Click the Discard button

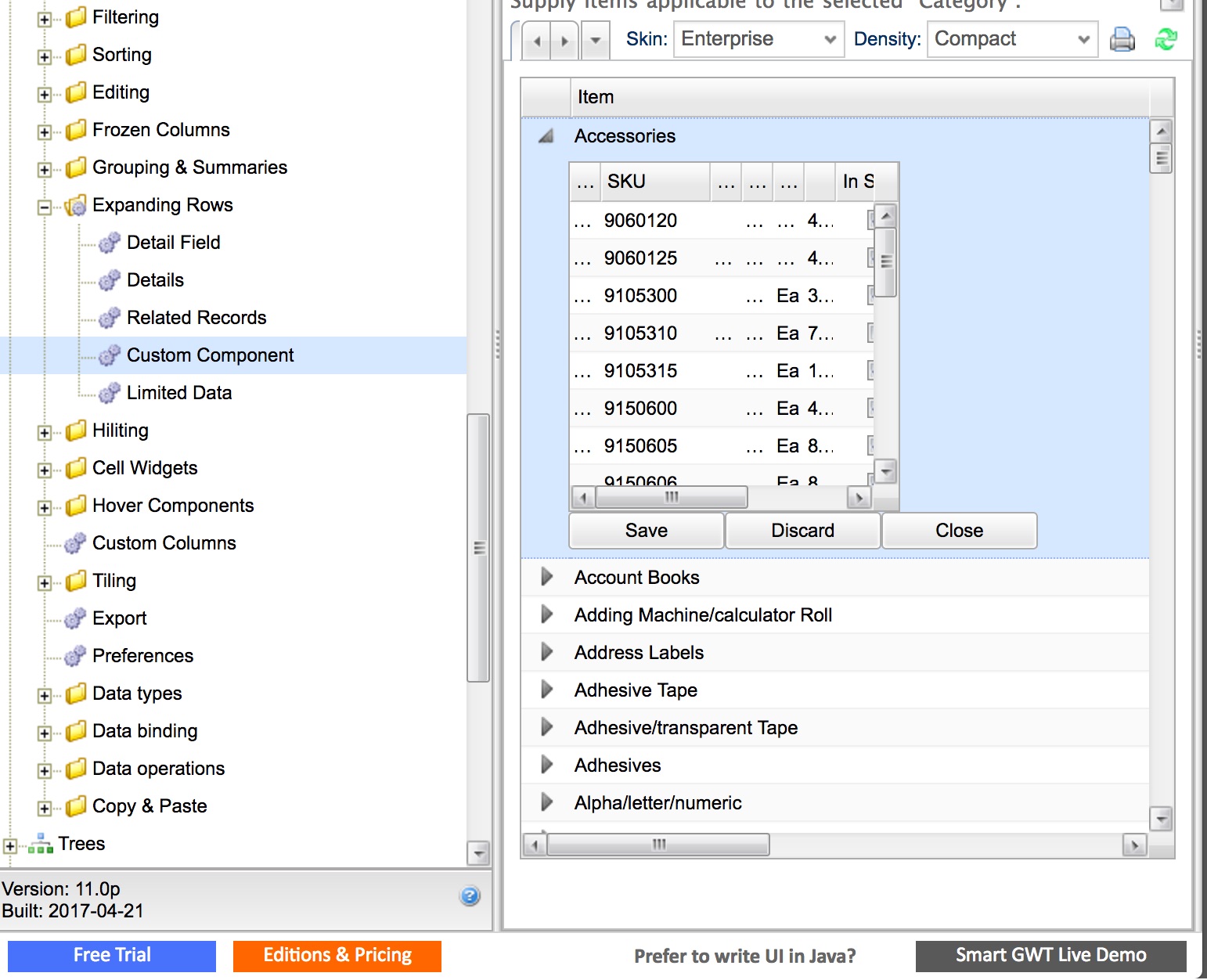click(x=802, y=531)
